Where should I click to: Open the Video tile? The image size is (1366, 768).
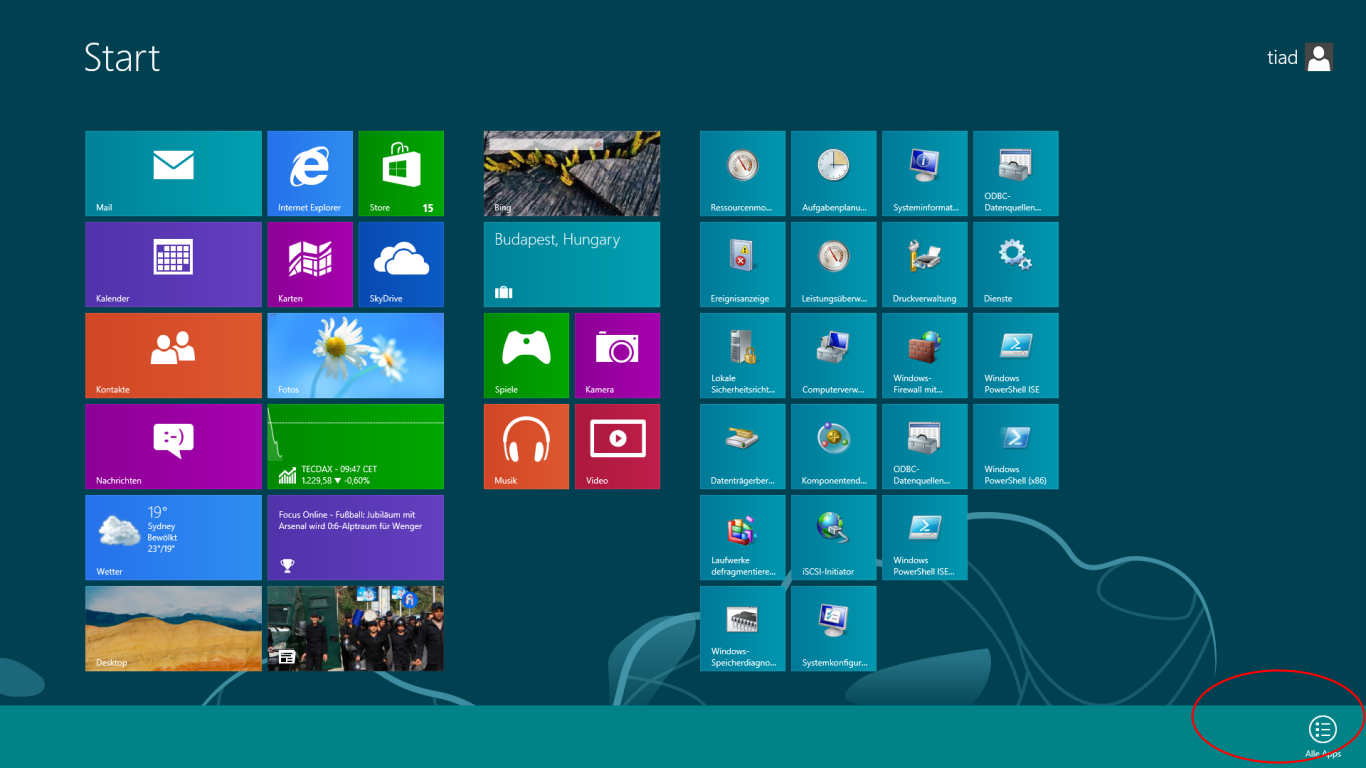617,446
